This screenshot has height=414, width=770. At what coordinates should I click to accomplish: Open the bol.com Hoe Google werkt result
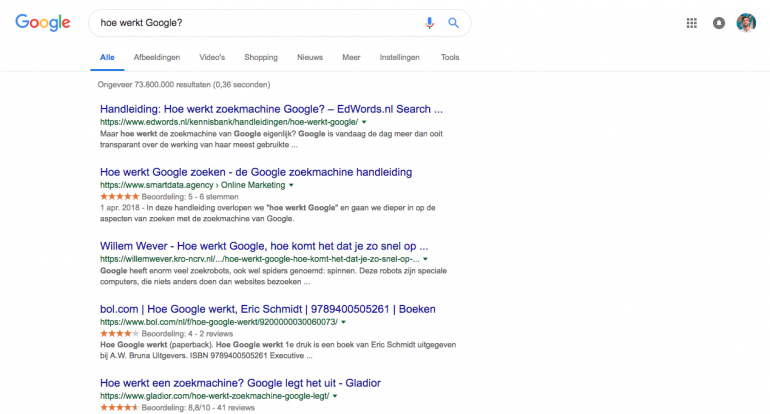268,309
